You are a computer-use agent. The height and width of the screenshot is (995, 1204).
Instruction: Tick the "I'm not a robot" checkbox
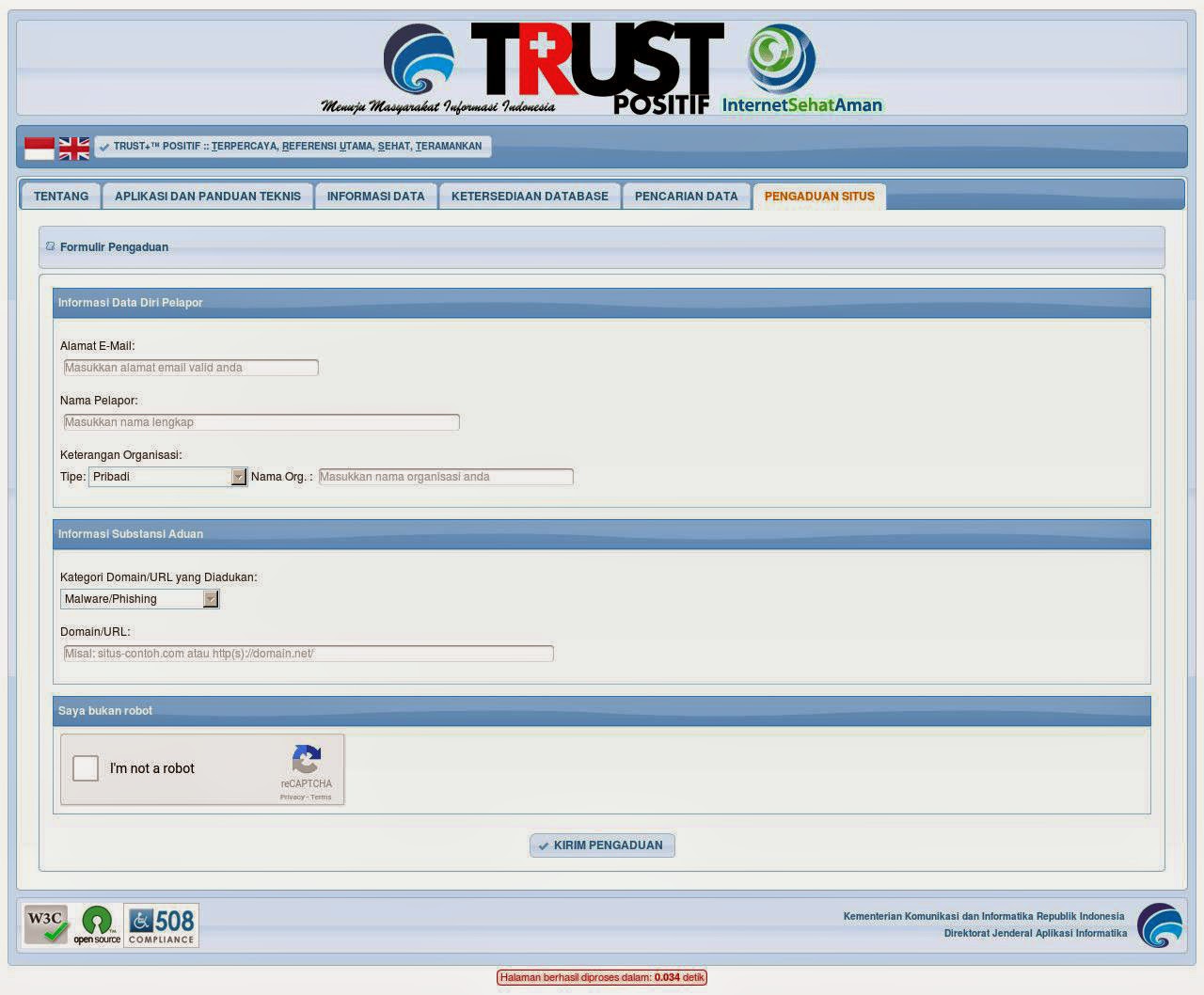(86, 768)
